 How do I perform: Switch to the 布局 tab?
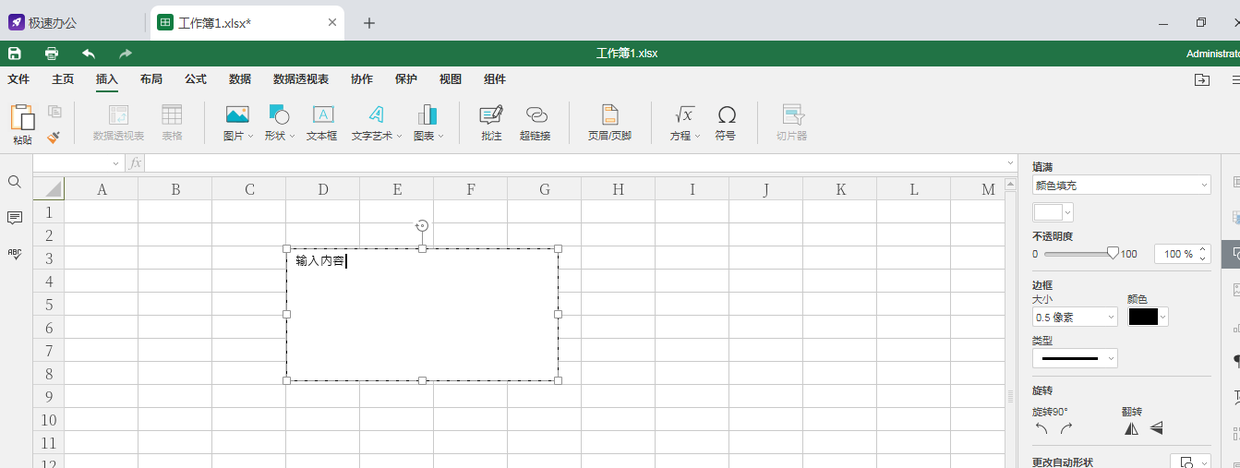(x=151, y=79)
